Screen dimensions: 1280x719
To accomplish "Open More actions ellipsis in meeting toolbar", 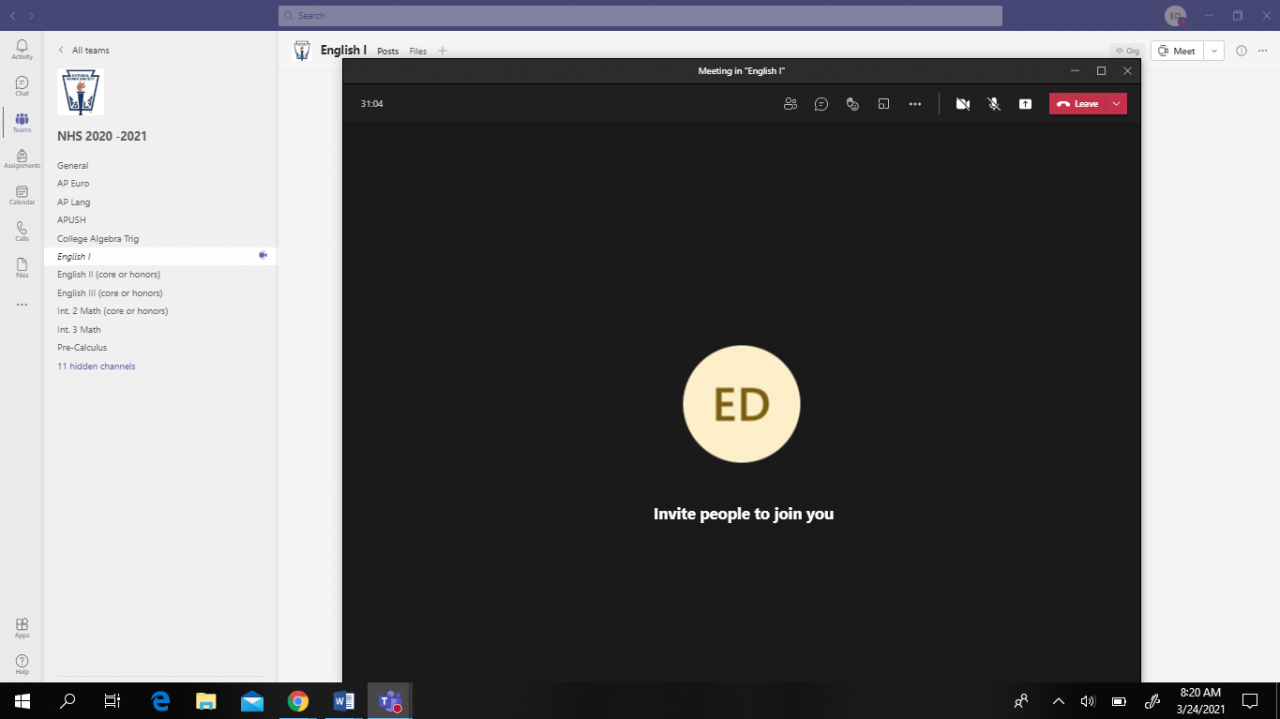I will (915, 104).
